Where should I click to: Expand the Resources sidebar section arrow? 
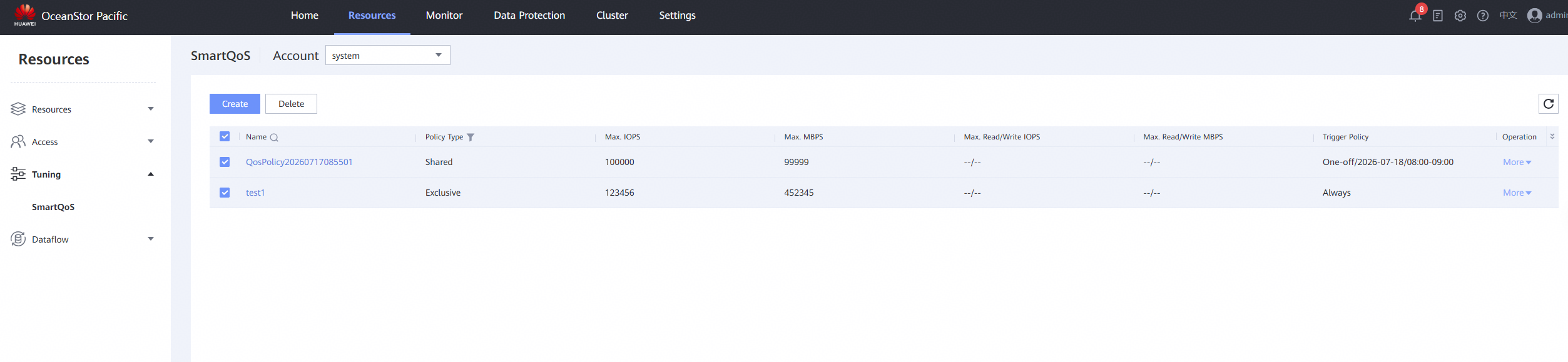[150, 109]
